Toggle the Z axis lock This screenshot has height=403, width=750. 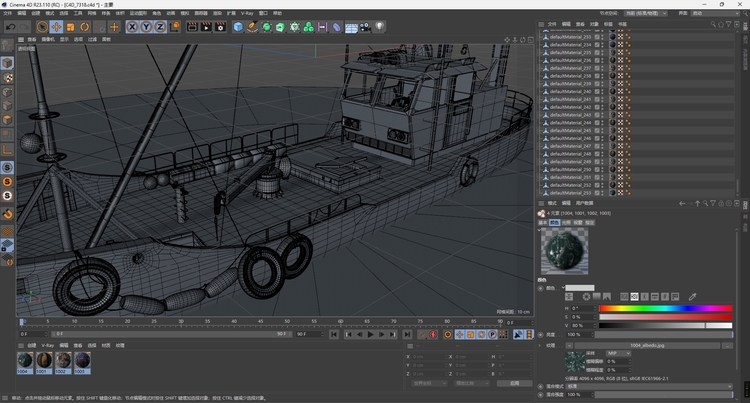point(160,27)
